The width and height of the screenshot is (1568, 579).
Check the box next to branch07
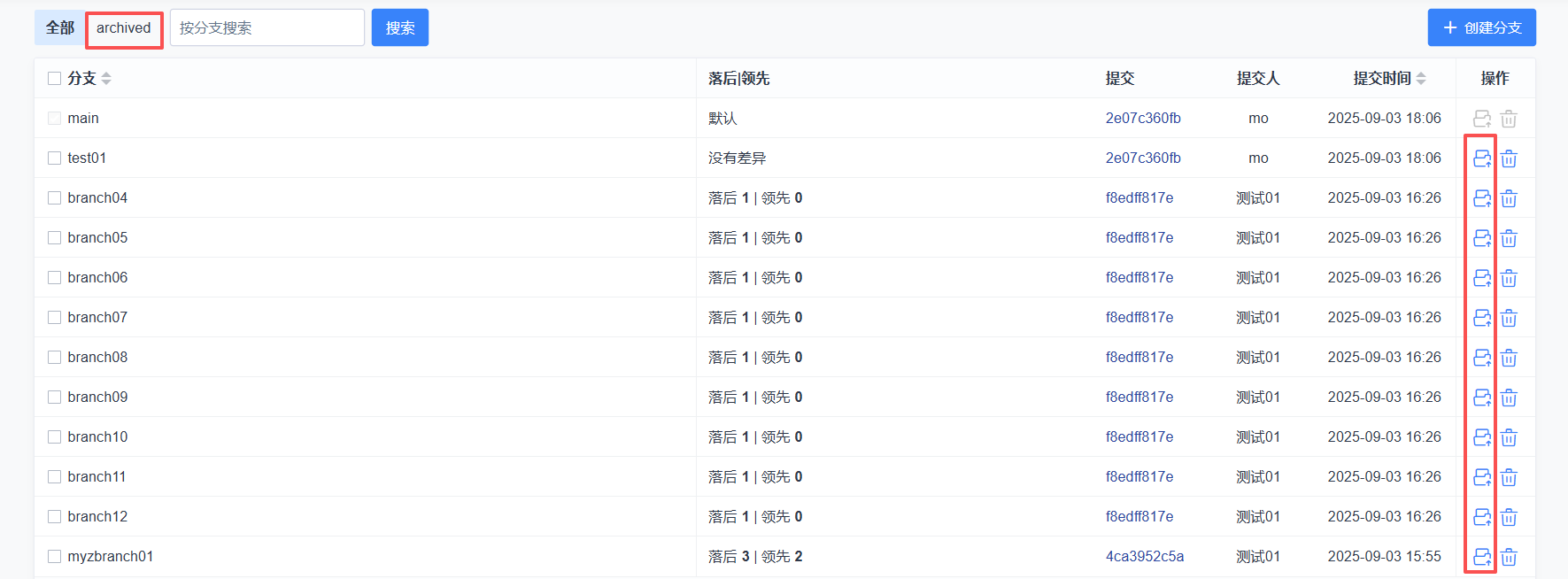55,318
